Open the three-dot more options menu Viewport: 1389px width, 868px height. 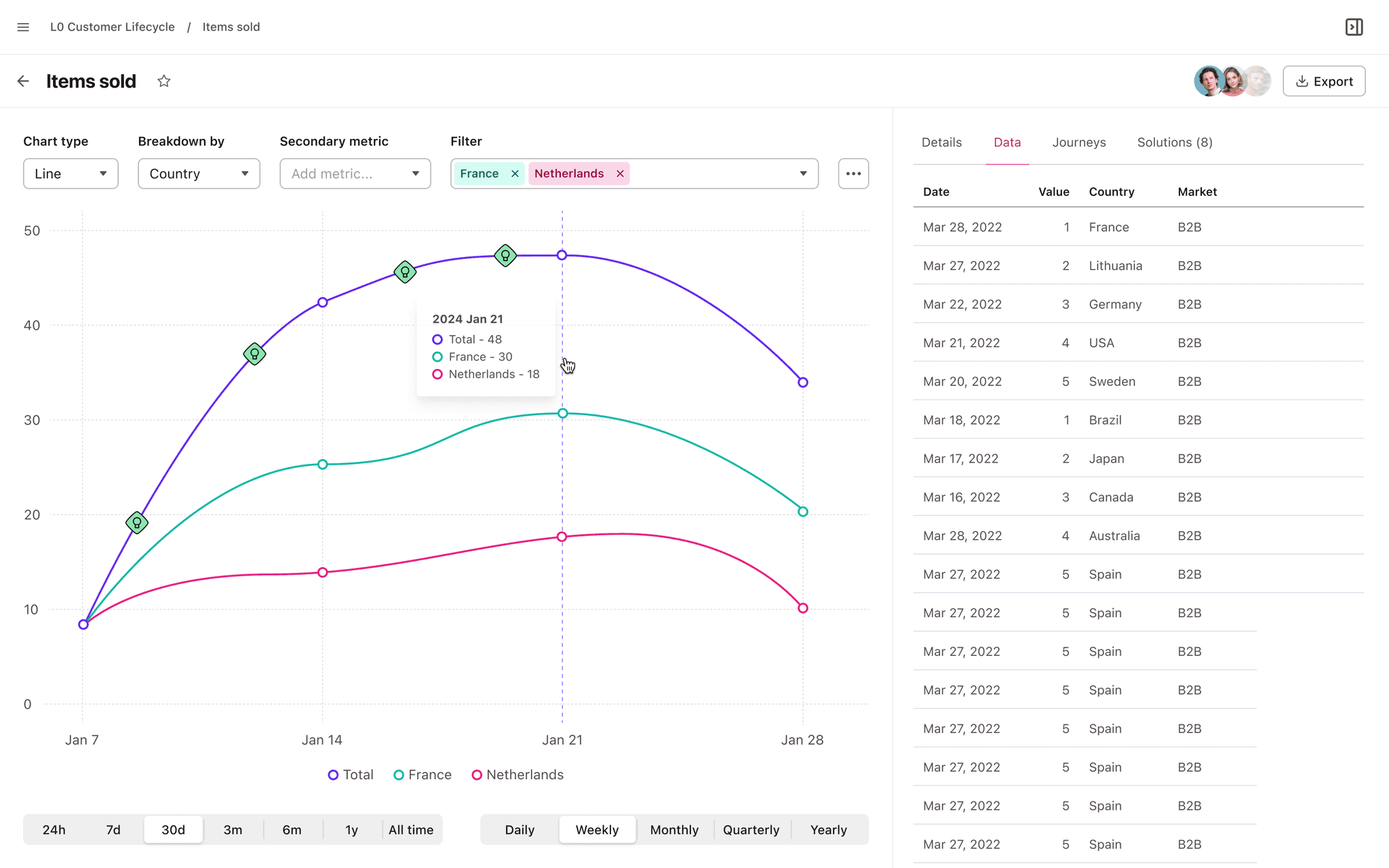point(853,174)
